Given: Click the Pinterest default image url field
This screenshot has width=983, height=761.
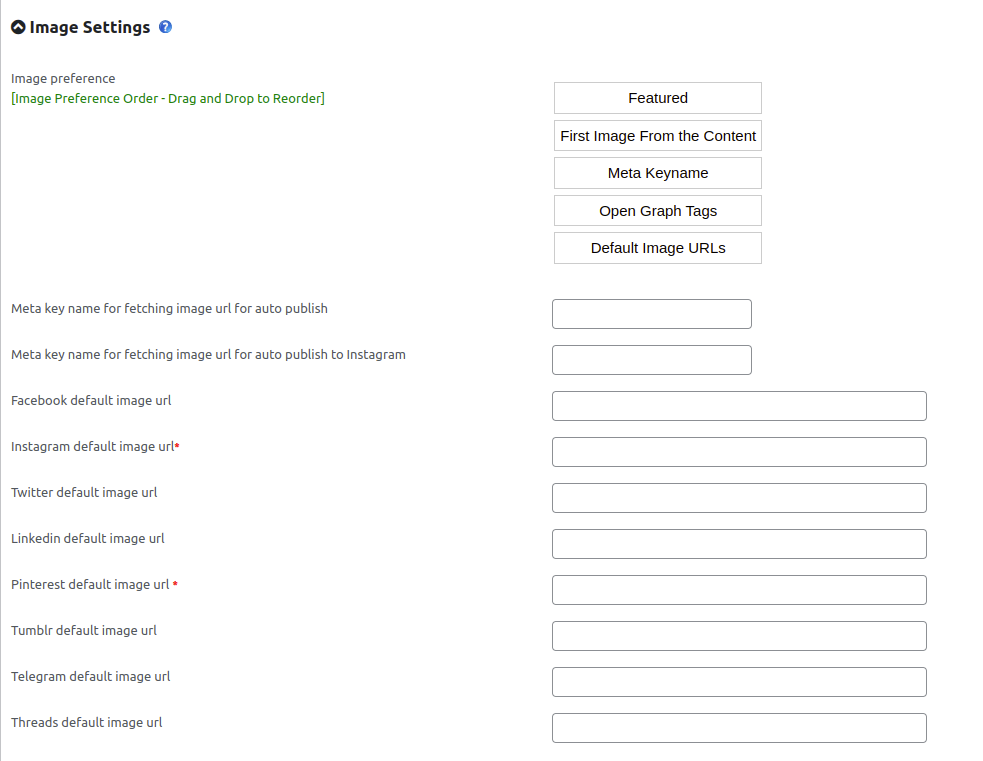Looking at the screenshot, I should tap(738, 589).
